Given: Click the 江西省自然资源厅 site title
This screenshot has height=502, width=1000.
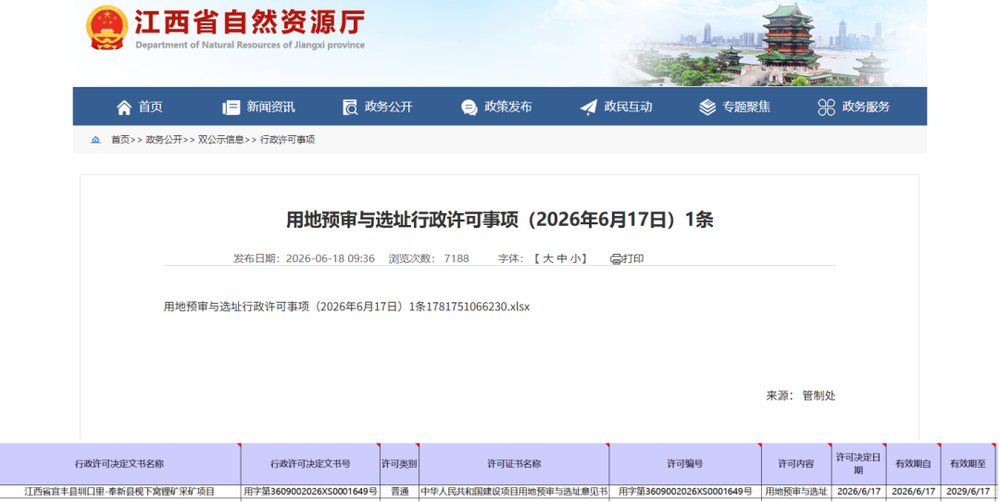Looking at the screenshot, I should (249, 22).
